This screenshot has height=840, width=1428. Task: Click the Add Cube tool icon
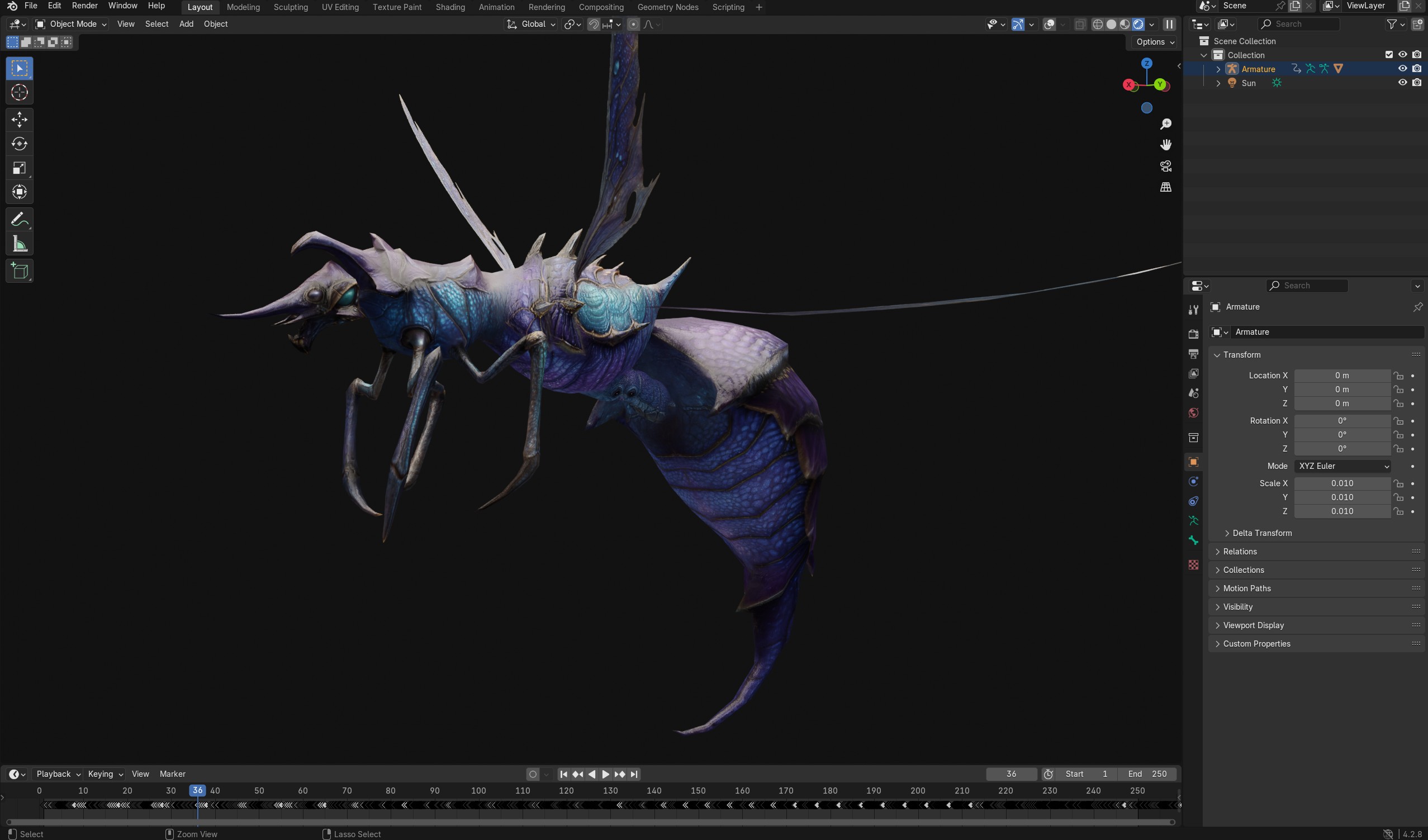[x=19, y=271]
